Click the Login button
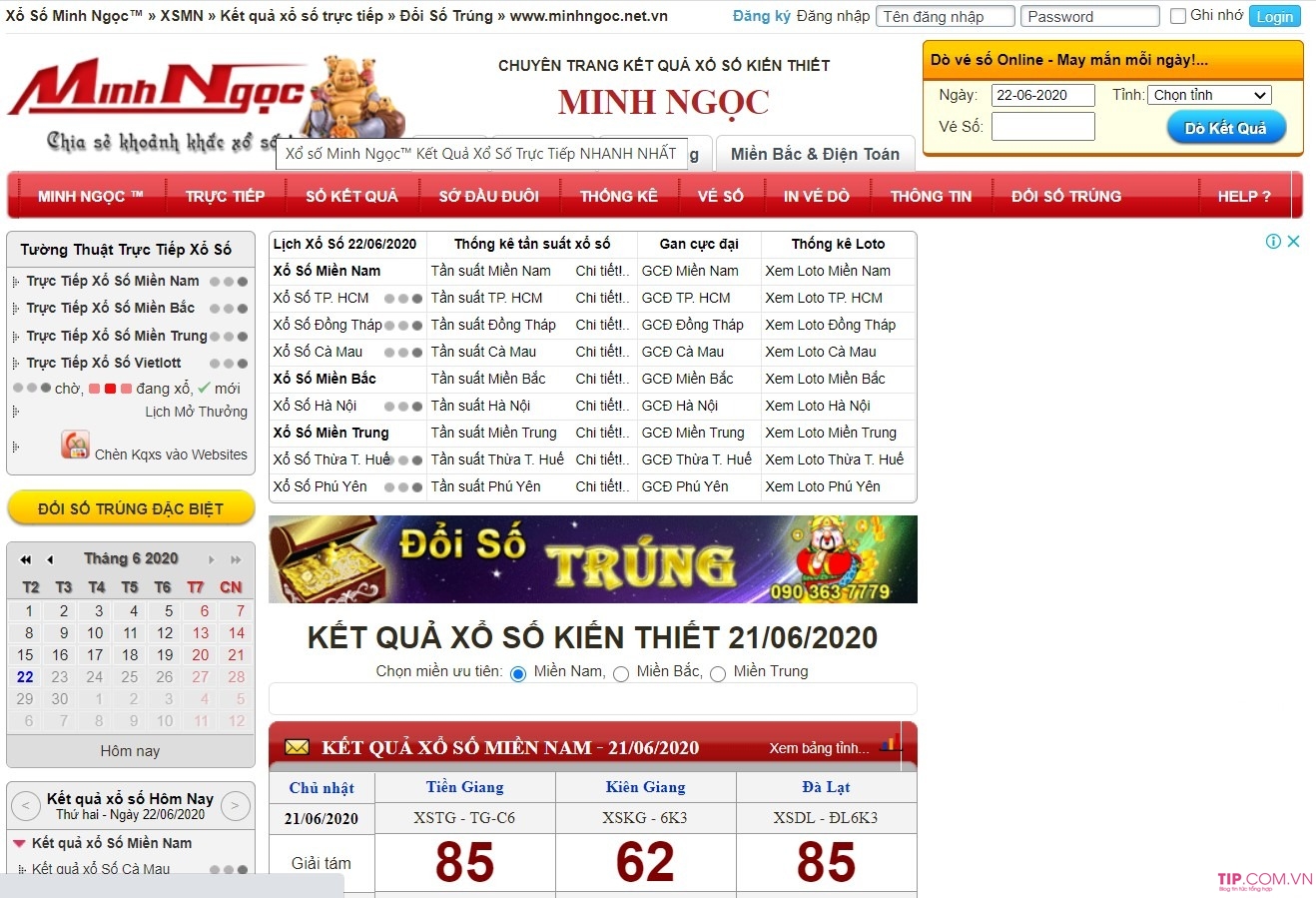1316x898 pixels. (x=1275, y=16)
